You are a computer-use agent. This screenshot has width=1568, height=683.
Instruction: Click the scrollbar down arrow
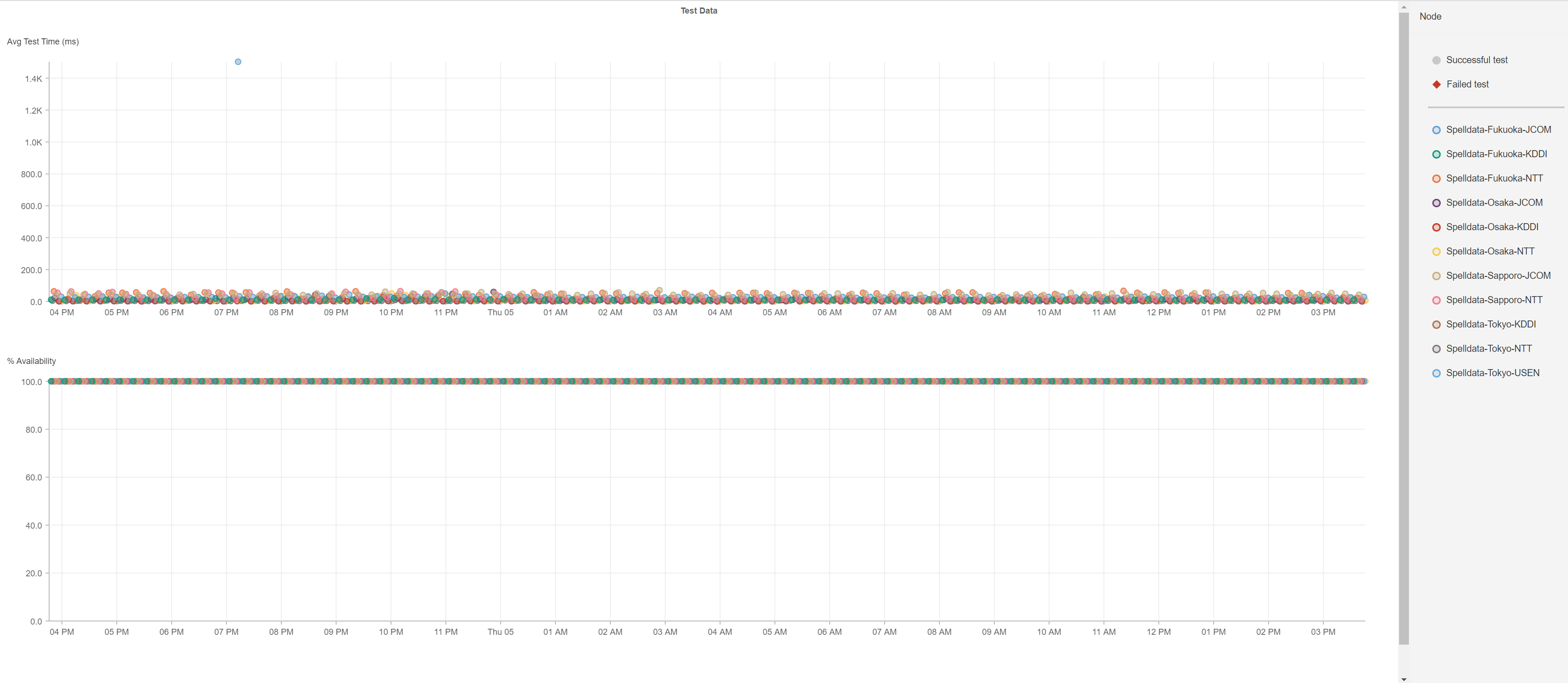click(x=1404, y=679)
